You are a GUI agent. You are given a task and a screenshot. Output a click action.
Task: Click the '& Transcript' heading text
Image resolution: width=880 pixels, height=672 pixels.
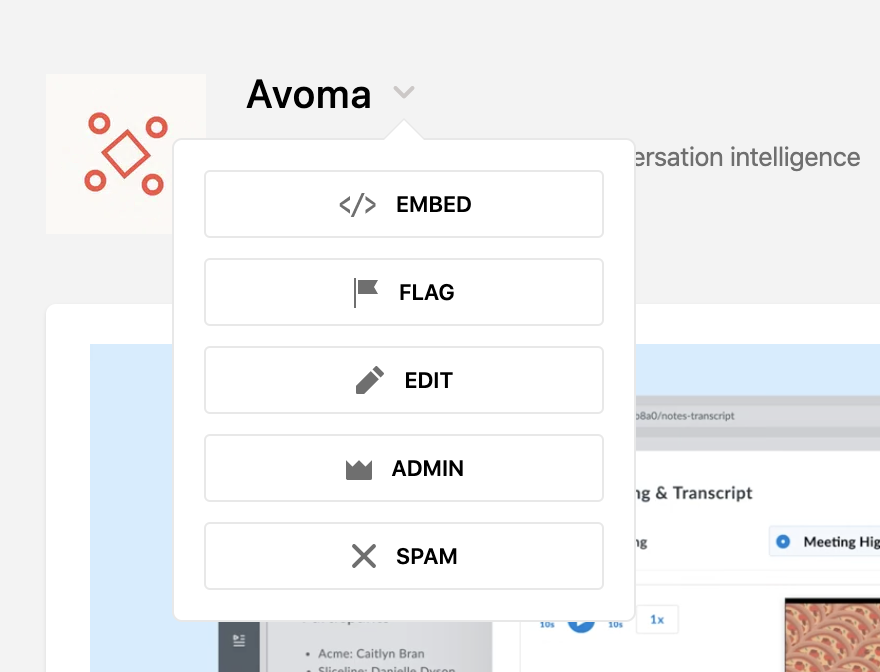point(704,493)
